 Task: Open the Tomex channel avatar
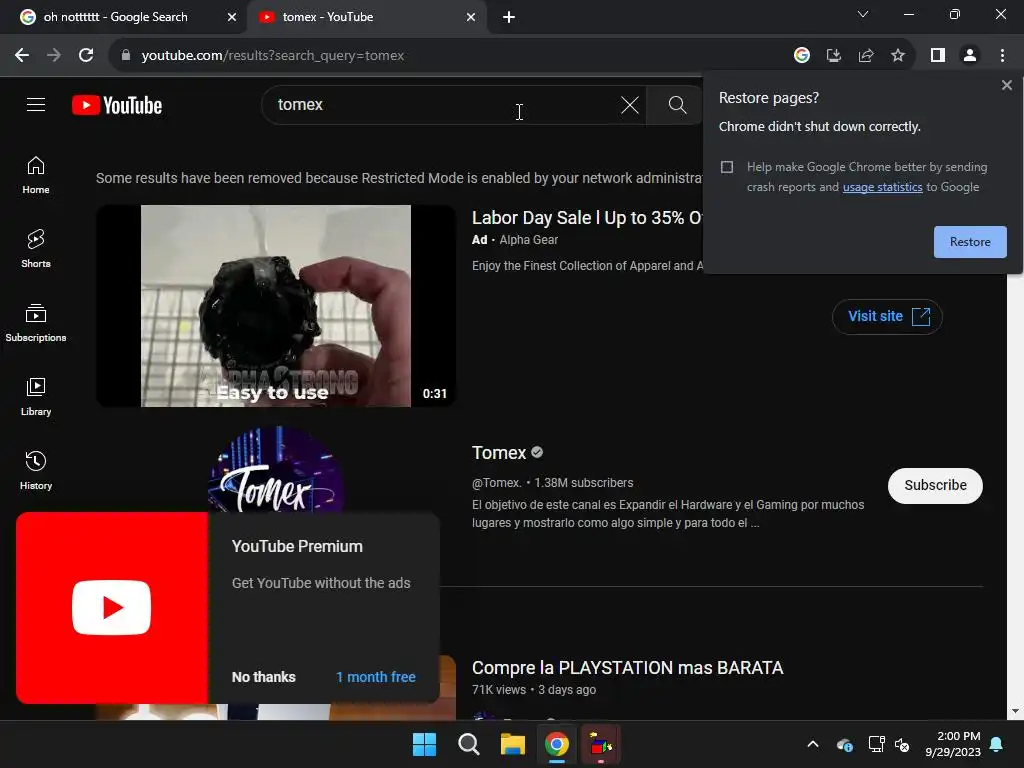[x=276, y=469]
